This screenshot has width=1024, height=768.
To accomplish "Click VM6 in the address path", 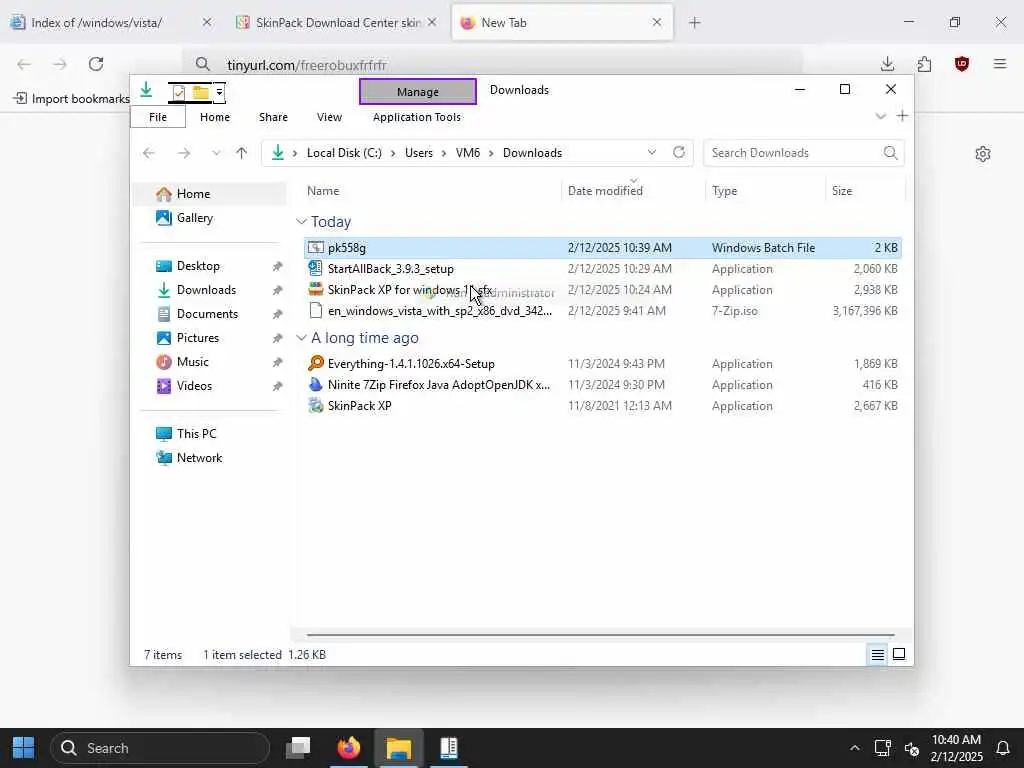I will 468,153.
